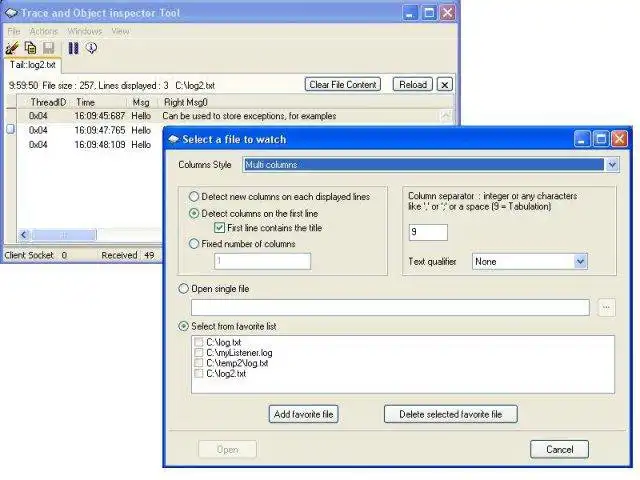Expand the Columns Style dropdown
Viewport: 640px width, 480px height.
pyautogui.click(x=612, y=164)
